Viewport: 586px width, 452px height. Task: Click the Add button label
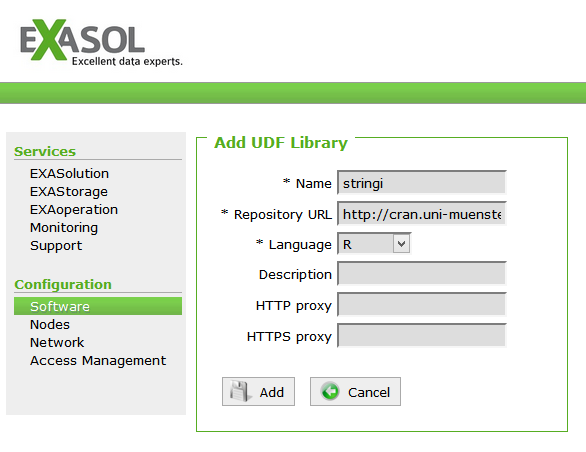pos(272,392)
